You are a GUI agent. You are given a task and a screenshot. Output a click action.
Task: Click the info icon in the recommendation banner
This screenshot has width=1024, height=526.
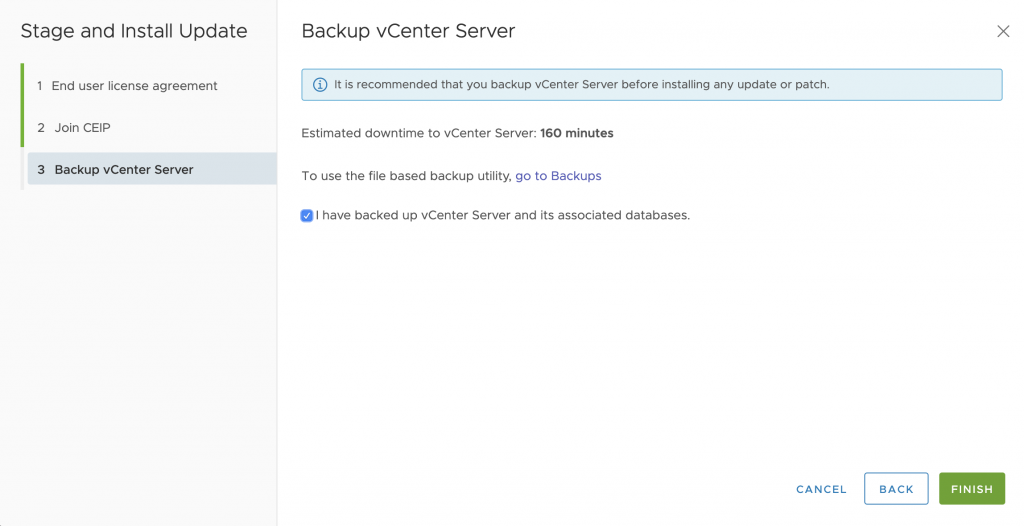320,85
